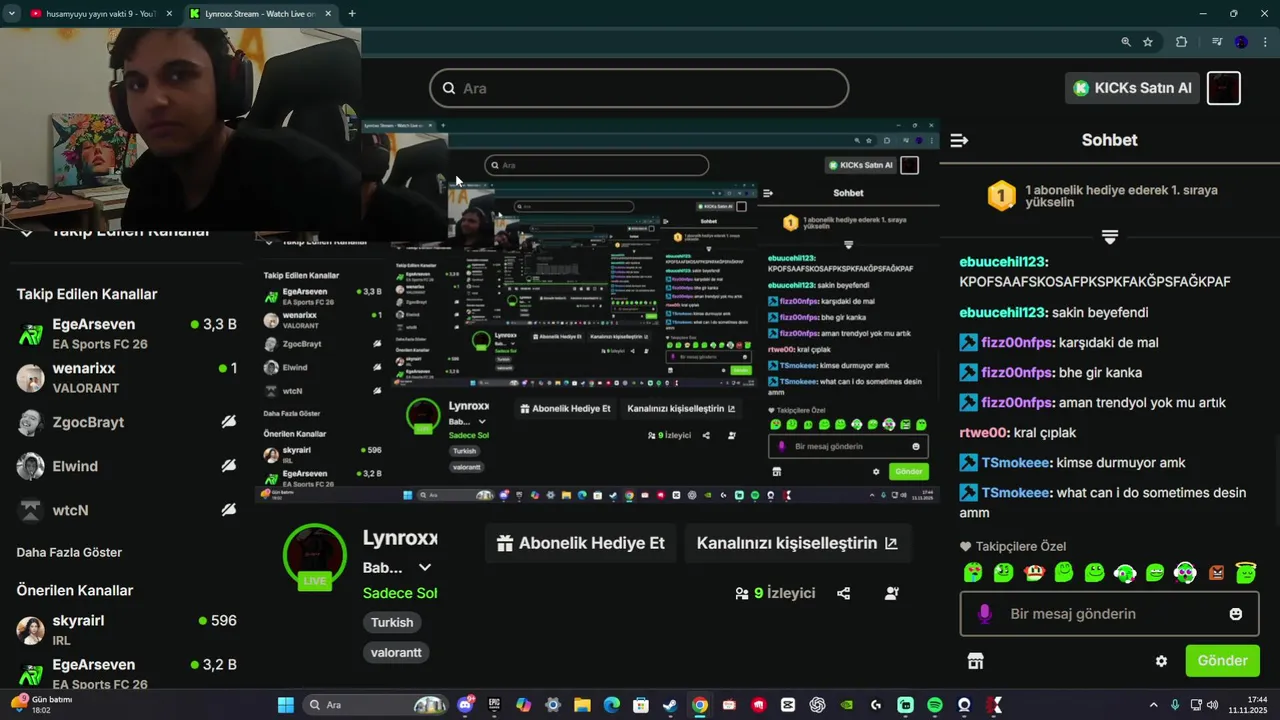
Task: Open Epic Games launcher from taskbar
Action: click(x=494, y=705)
